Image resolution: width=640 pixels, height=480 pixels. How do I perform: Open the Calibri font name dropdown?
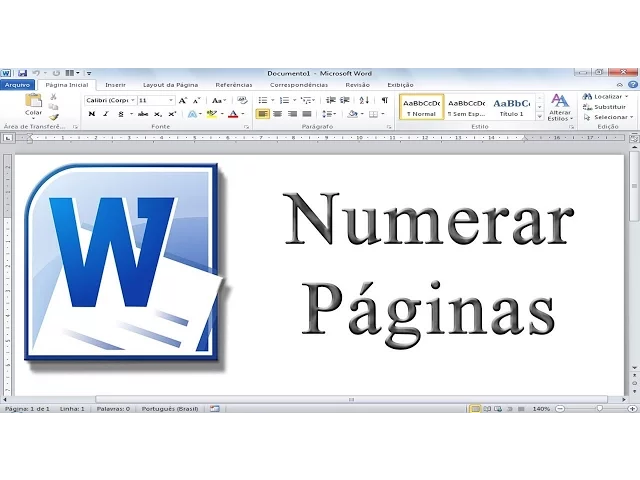coord(133,100)
